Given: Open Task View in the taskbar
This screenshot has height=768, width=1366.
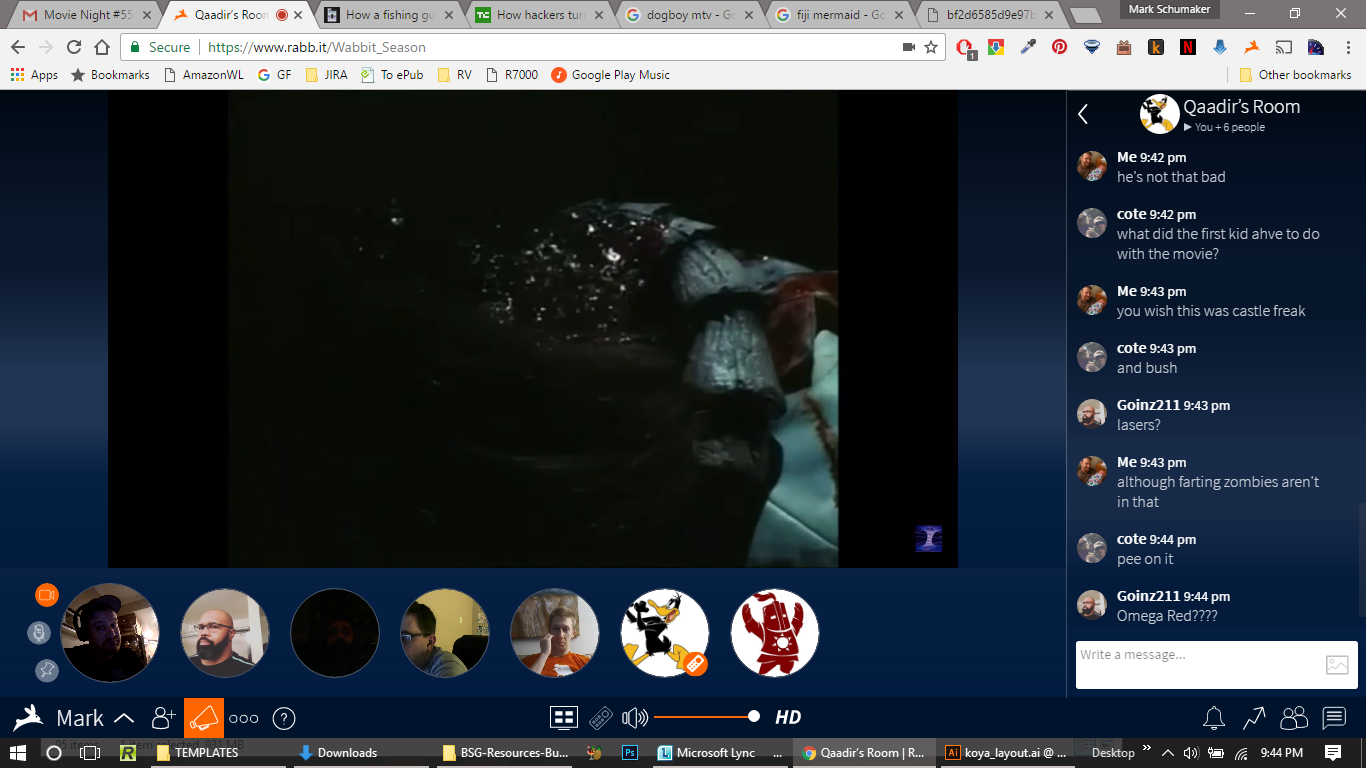Looking at the screenshot, I should (90, 753).
